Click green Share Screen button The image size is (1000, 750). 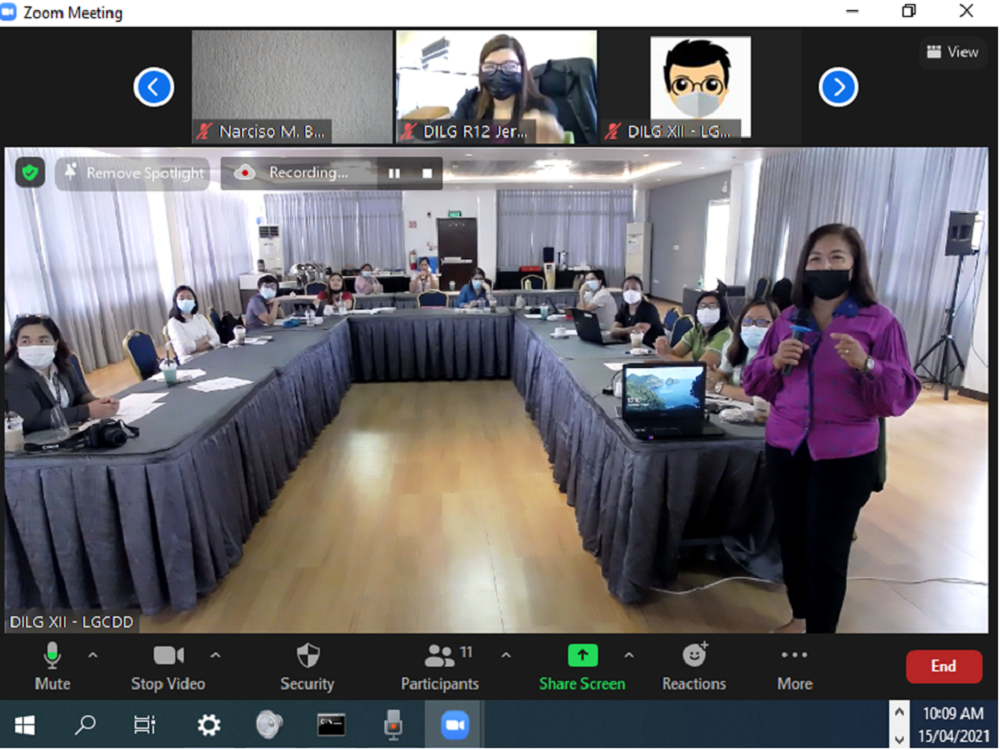point(582,666)
